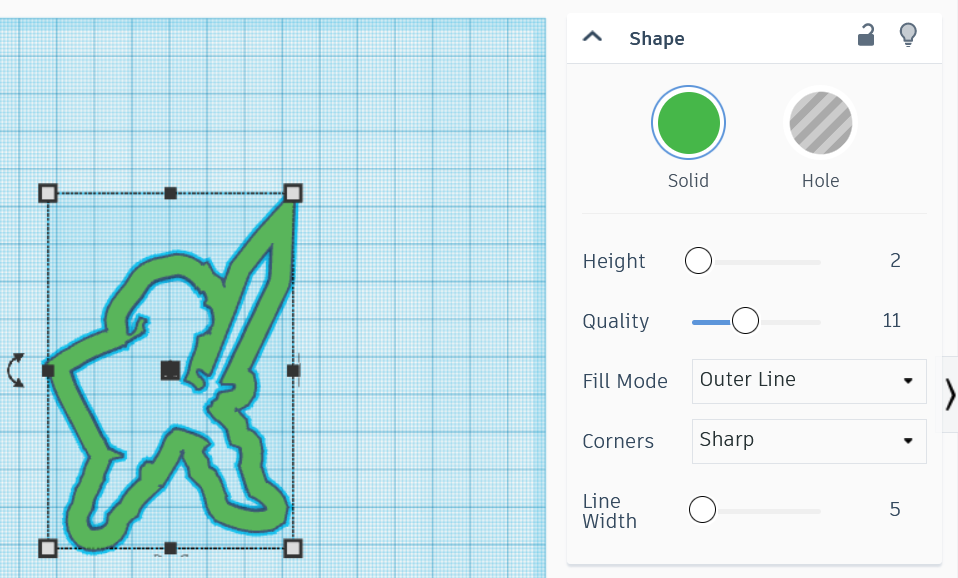958x578 pixels.
Task: Click the top-right white corner scale handle
Action: point(291,191)
